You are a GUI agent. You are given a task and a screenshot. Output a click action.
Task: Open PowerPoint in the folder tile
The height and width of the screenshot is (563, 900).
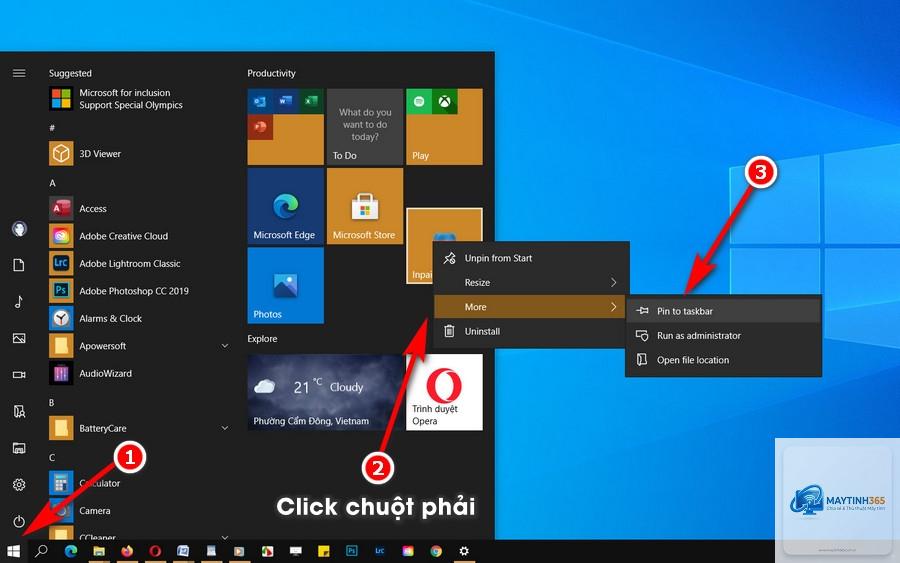point(260,127)
